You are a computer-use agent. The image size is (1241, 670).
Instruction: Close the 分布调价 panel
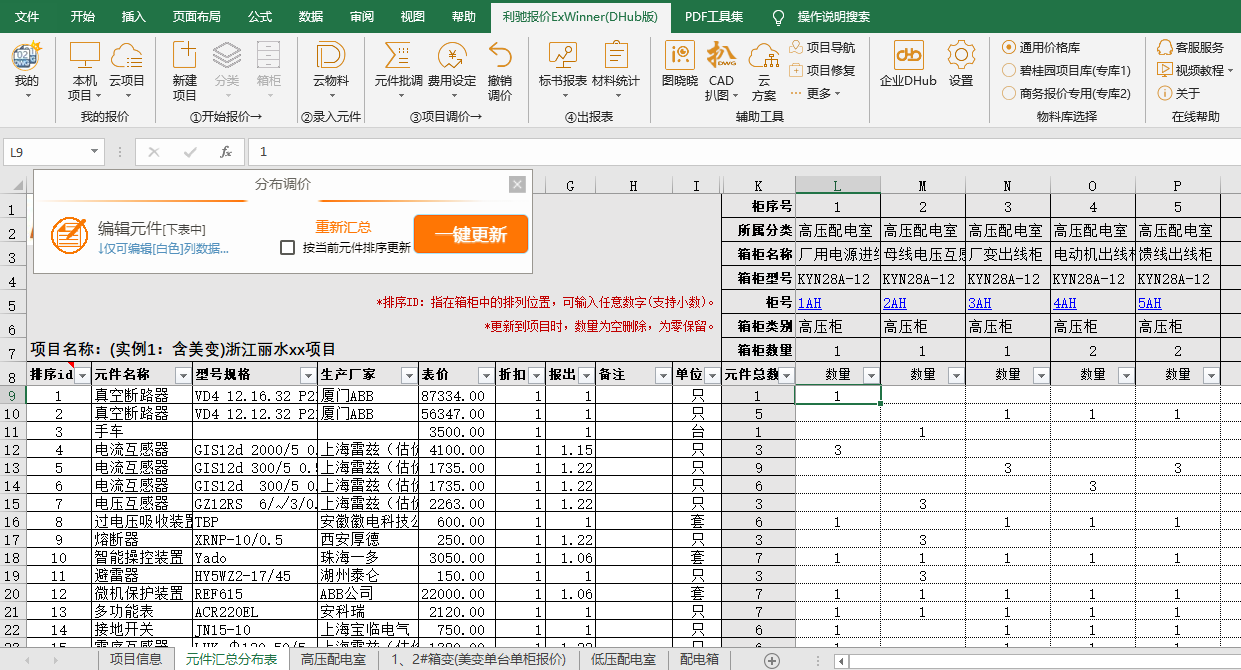click(x=517, y=184)
